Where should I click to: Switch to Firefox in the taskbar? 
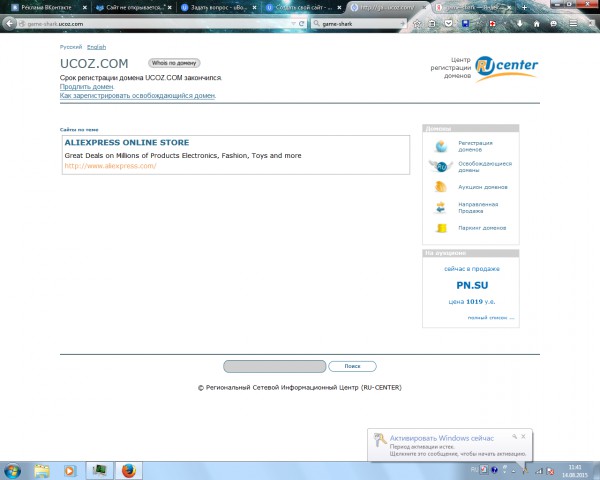[x=129, y=470]
